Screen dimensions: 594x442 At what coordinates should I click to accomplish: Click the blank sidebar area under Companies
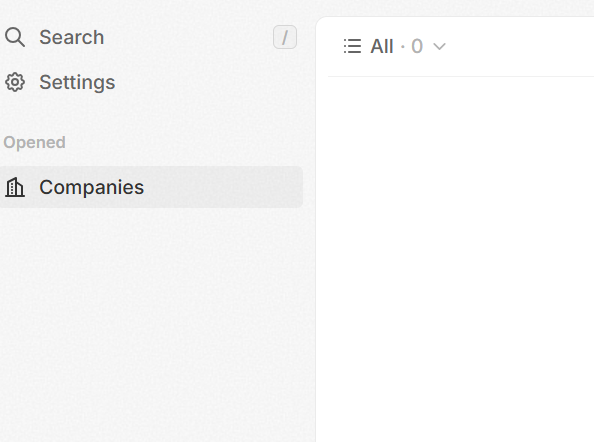pos(152,322)
